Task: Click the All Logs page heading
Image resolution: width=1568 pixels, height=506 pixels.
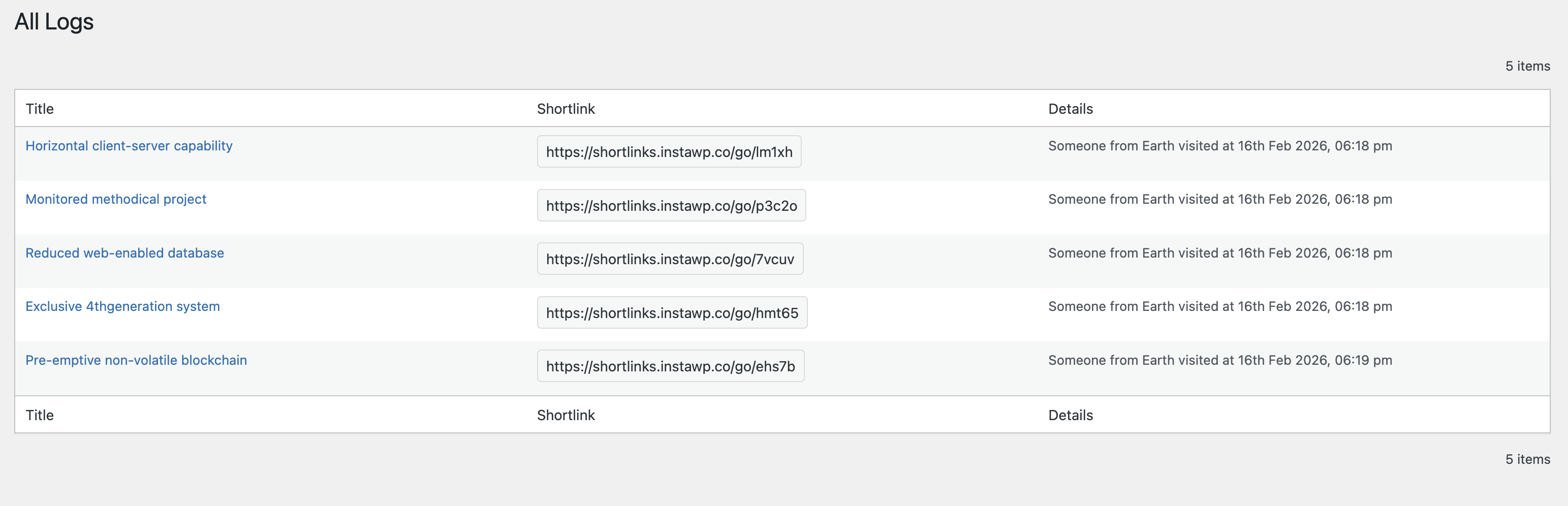Action: click(53, 22)
